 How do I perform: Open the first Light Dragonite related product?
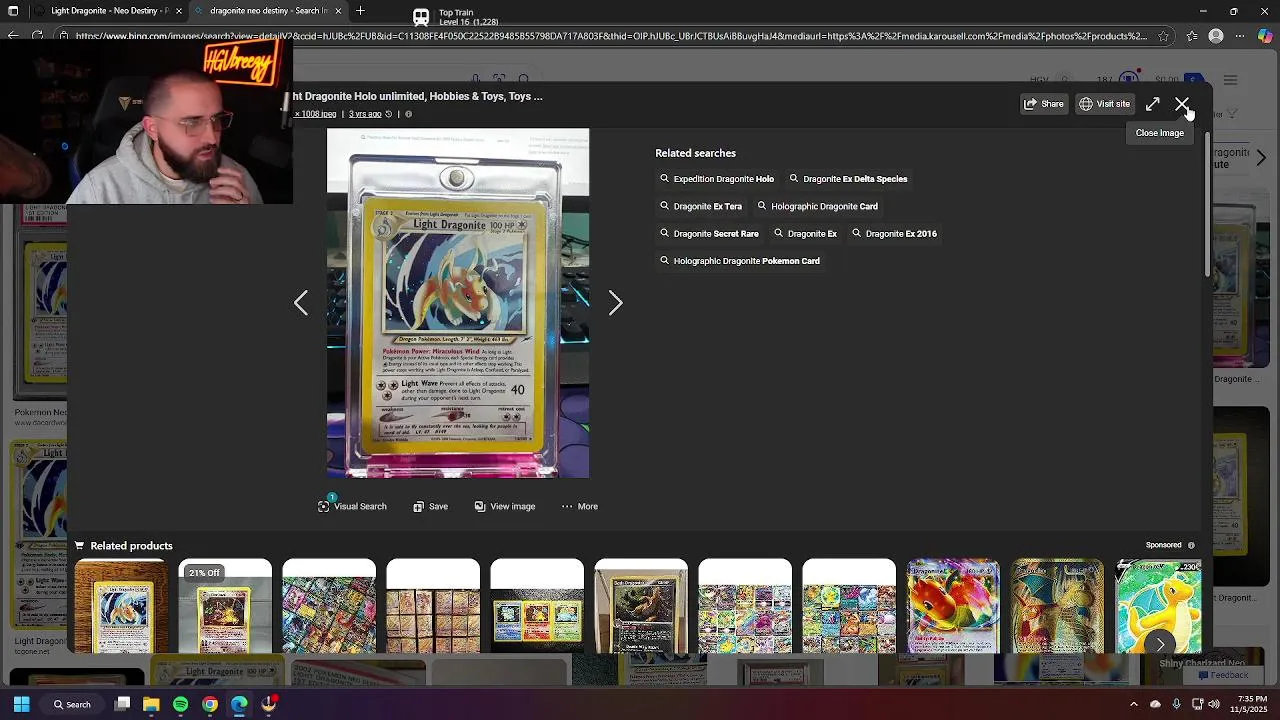click(121, 606)
